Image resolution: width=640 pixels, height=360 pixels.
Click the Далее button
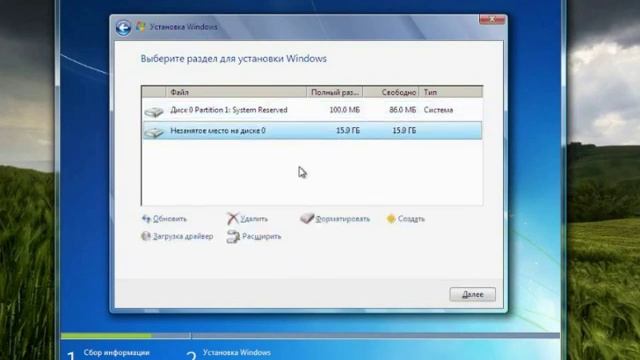coord(473,294)
